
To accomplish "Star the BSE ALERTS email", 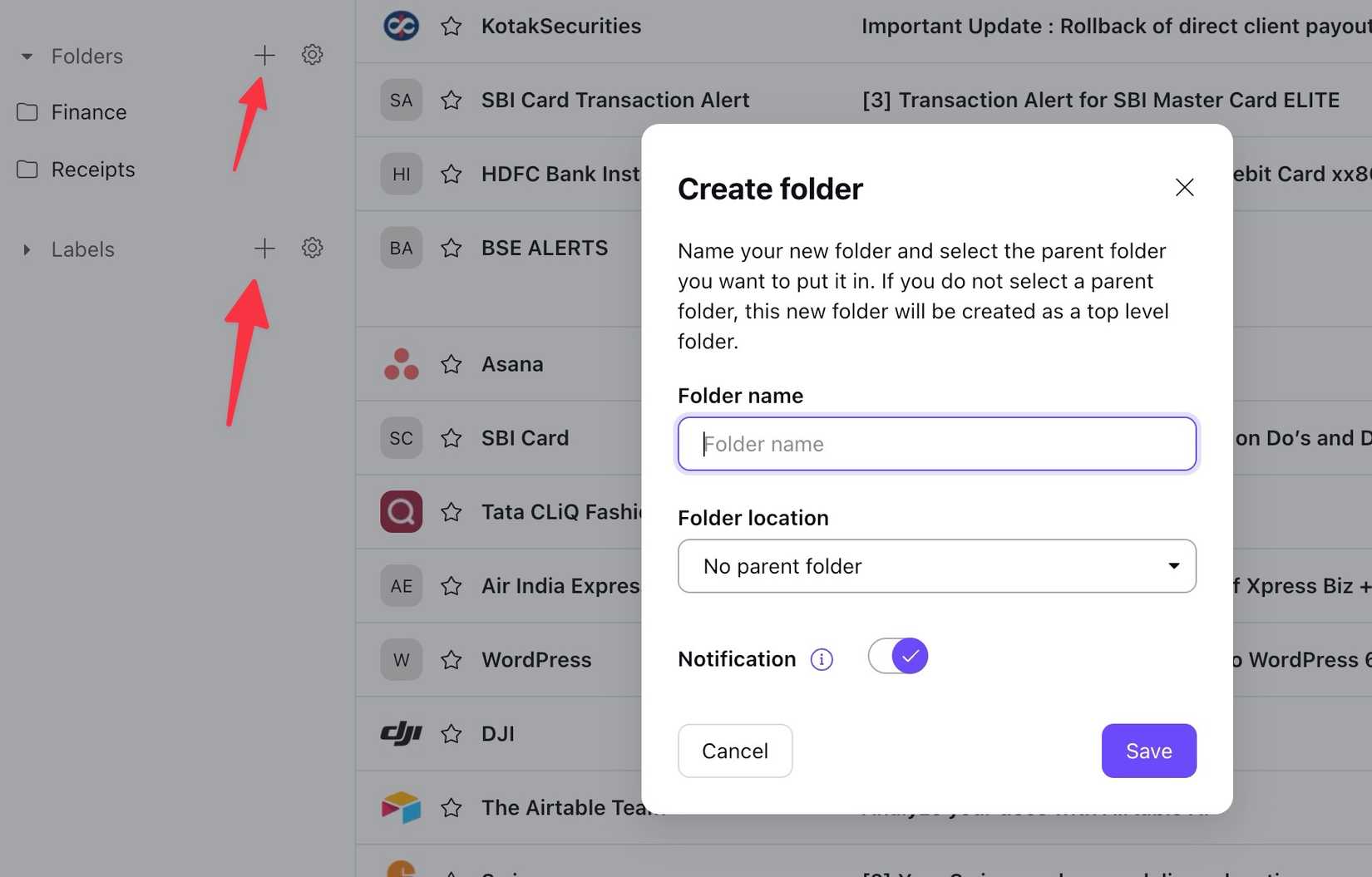I will tap(451, 247).
